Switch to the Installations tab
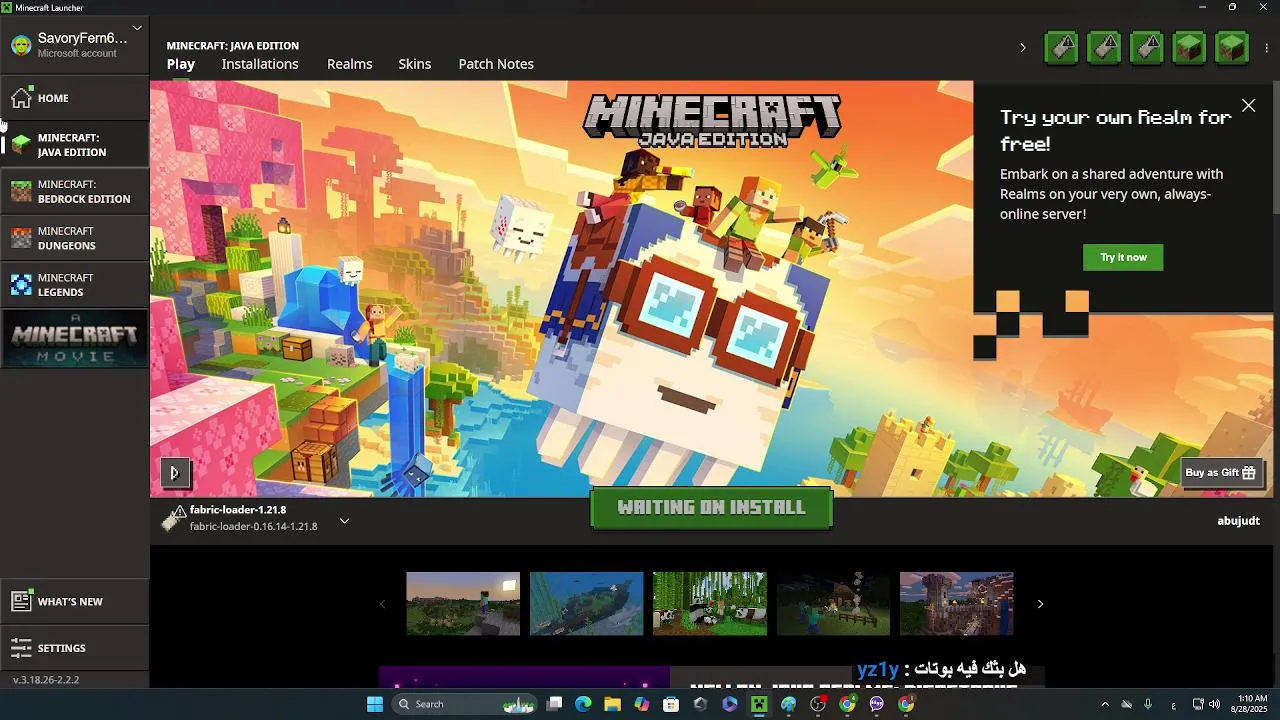Image resolution: width=1280 pixels, height=720 pixels. point(260,64)
